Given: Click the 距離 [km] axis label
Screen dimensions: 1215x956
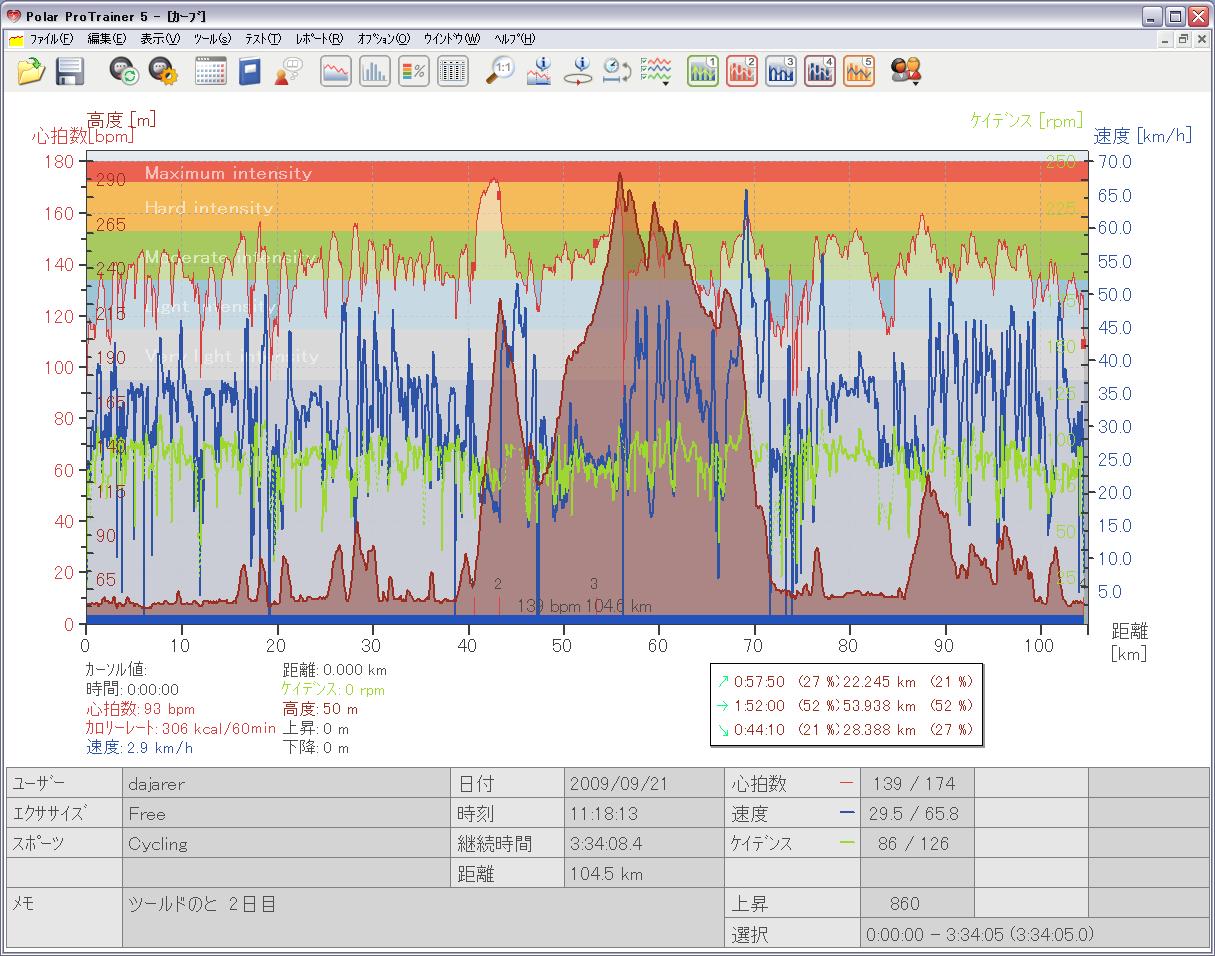Looking at the screenshot, I should (1129, 642).
